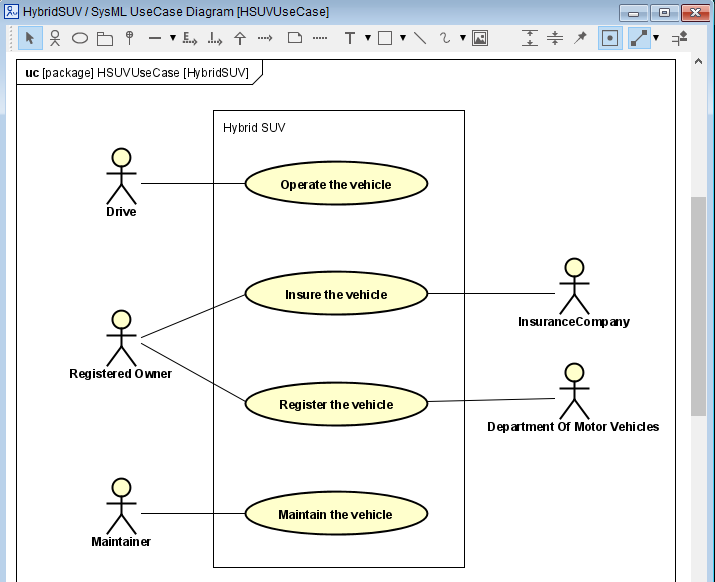Click the InsuranceCompany actor figure
715x582 pixels.
(575, 286)
